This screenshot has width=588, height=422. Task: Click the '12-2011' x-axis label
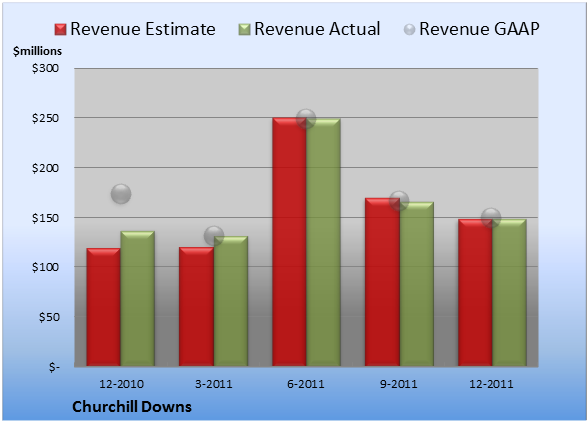(491, 384)
